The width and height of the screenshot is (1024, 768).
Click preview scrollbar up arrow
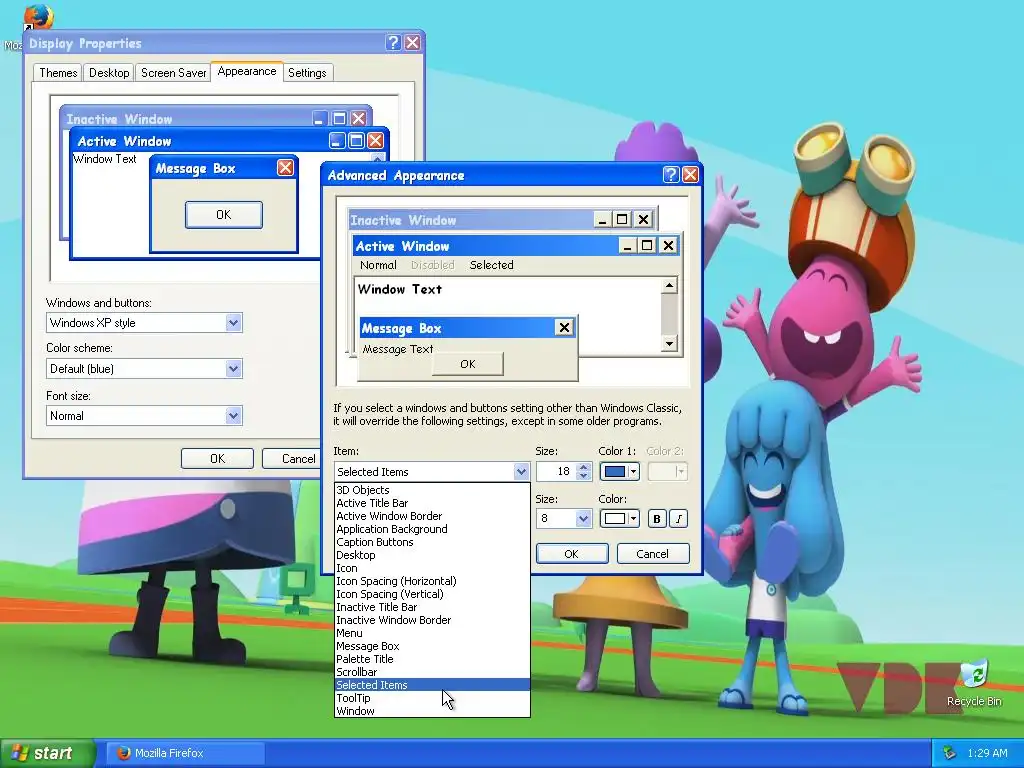click(669, 285)
